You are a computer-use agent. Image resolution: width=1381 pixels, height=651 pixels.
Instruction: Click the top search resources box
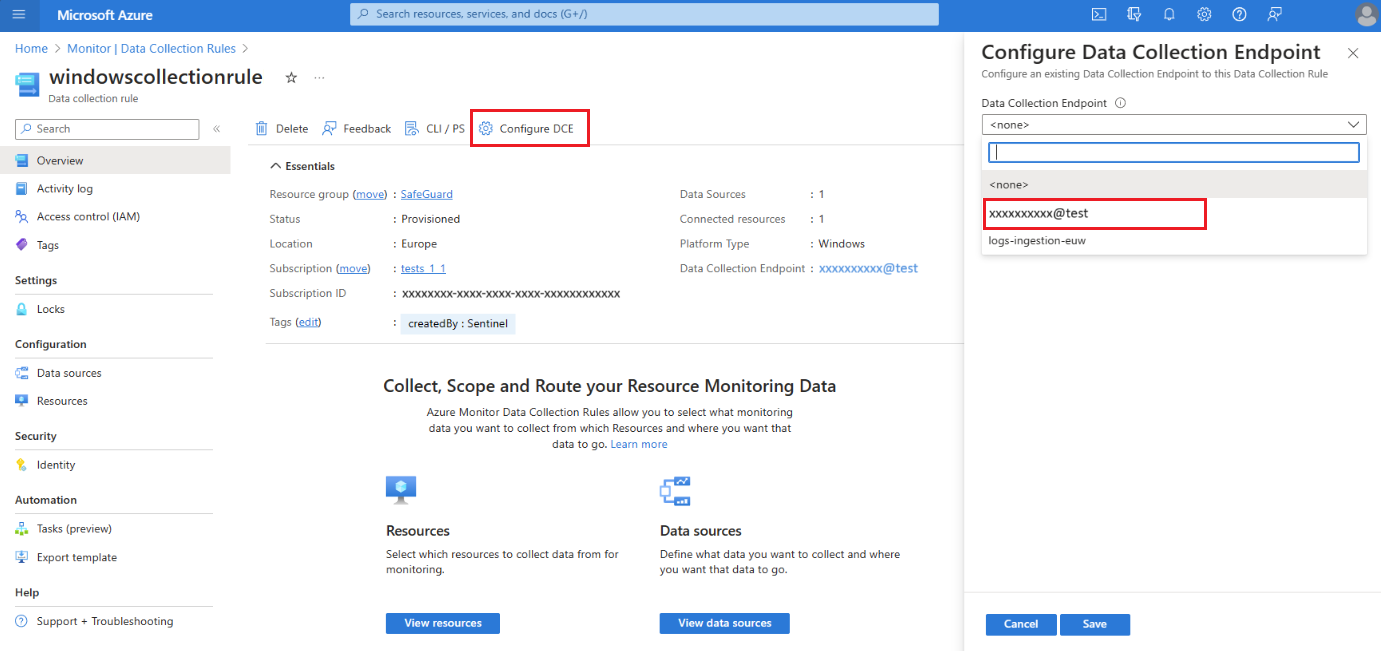click(644, 14)
